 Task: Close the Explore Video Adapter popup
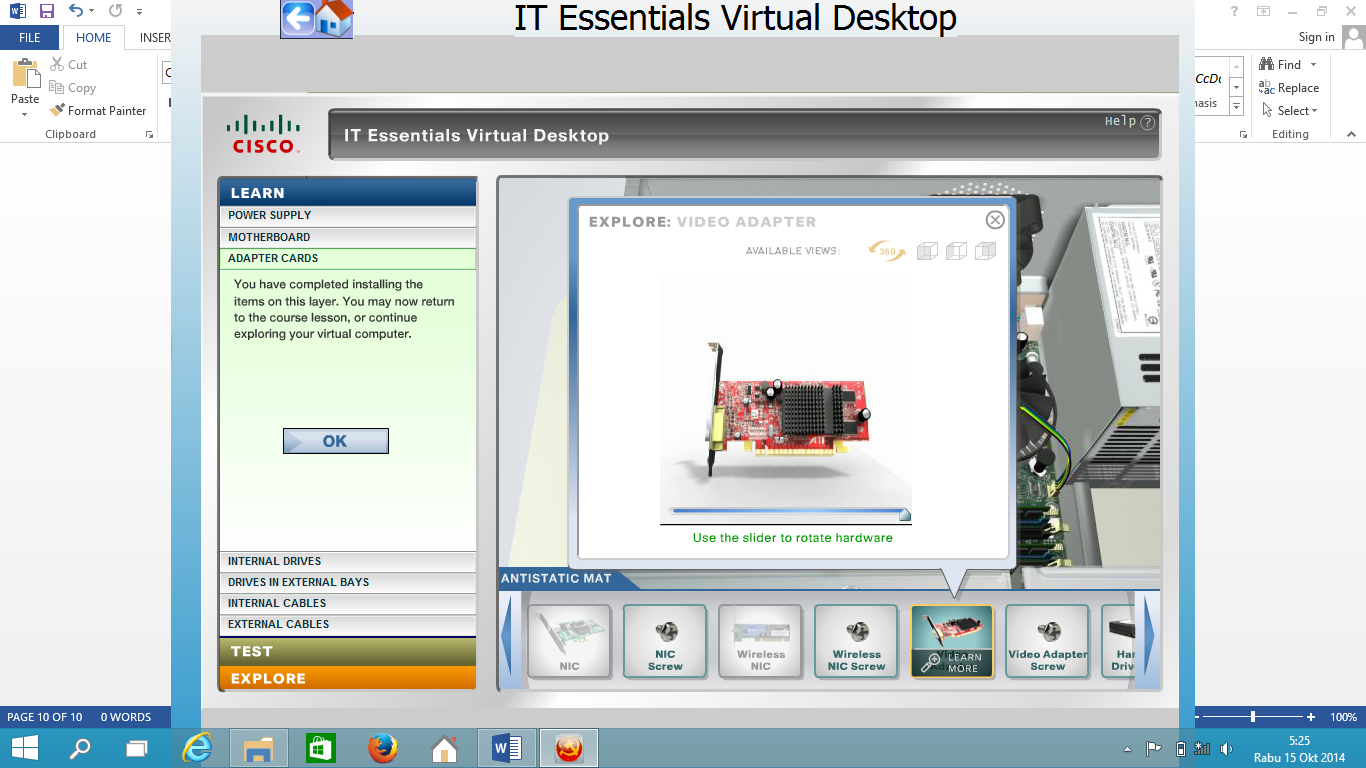click(x=995, y=220)
